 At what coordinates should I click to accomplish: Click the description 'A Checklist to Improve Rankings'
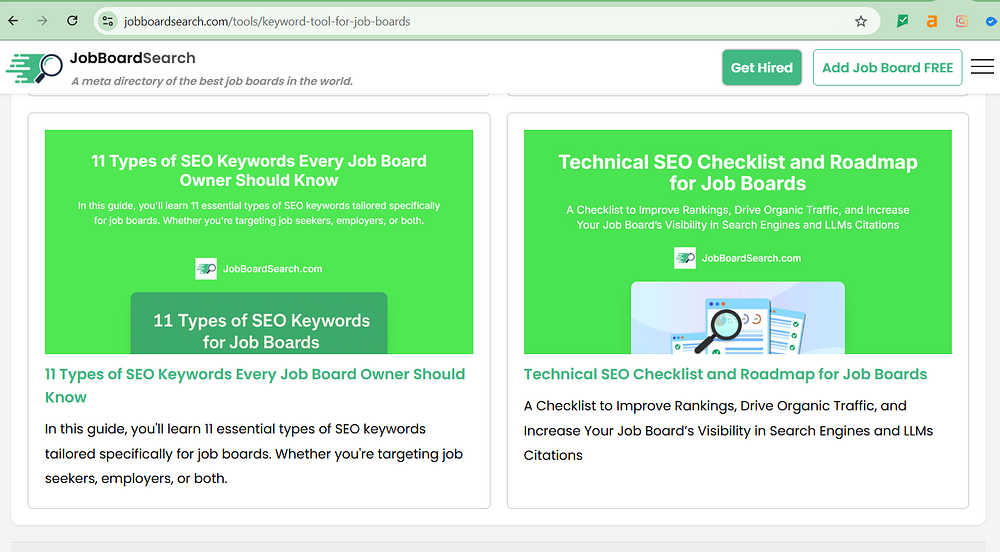[x=728, y=430]
